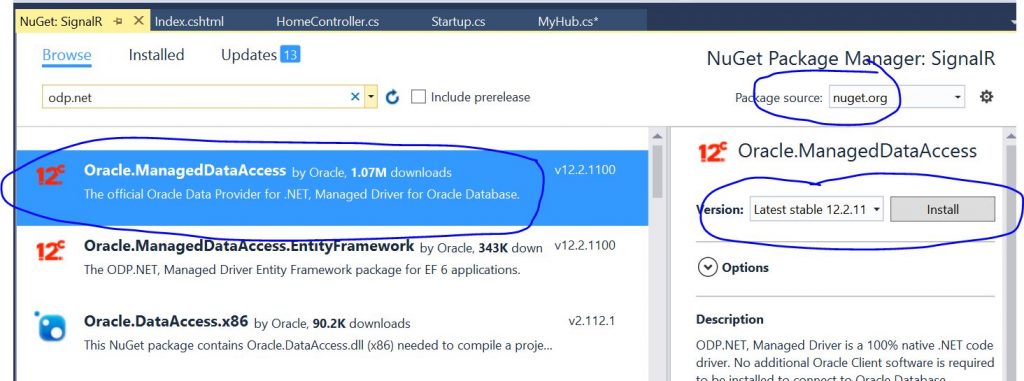This screenshot has width=1024, height=381.
Task: Switch to the Installed tab
Action: coord(156,55)
